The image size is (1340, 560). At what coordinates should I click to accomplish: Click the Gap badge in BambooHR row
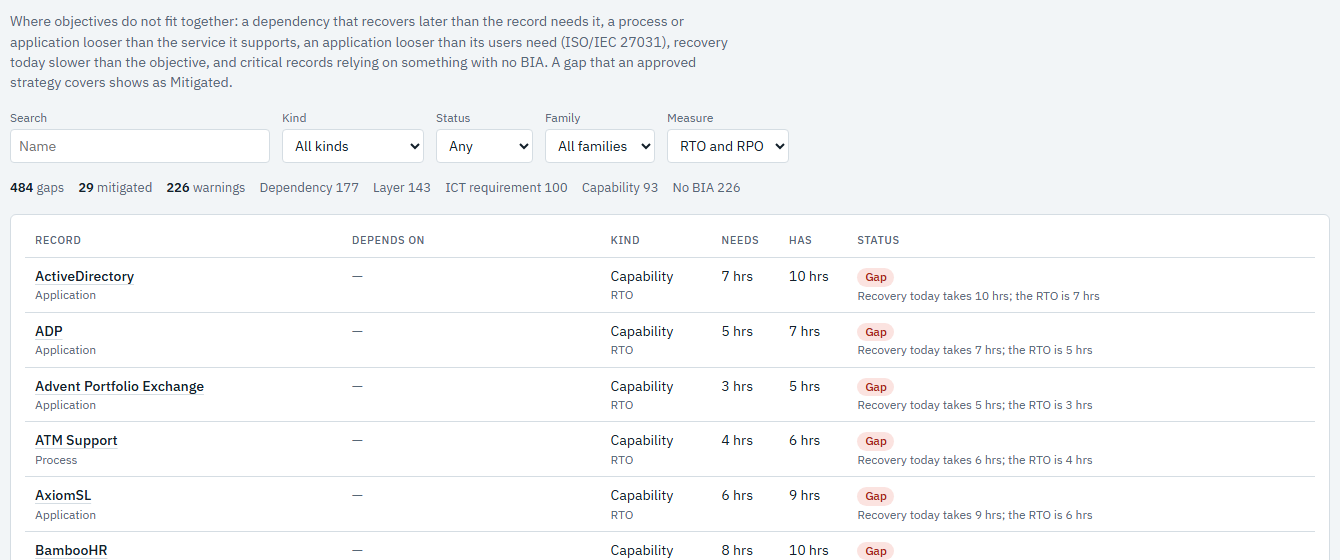[875, 551]
